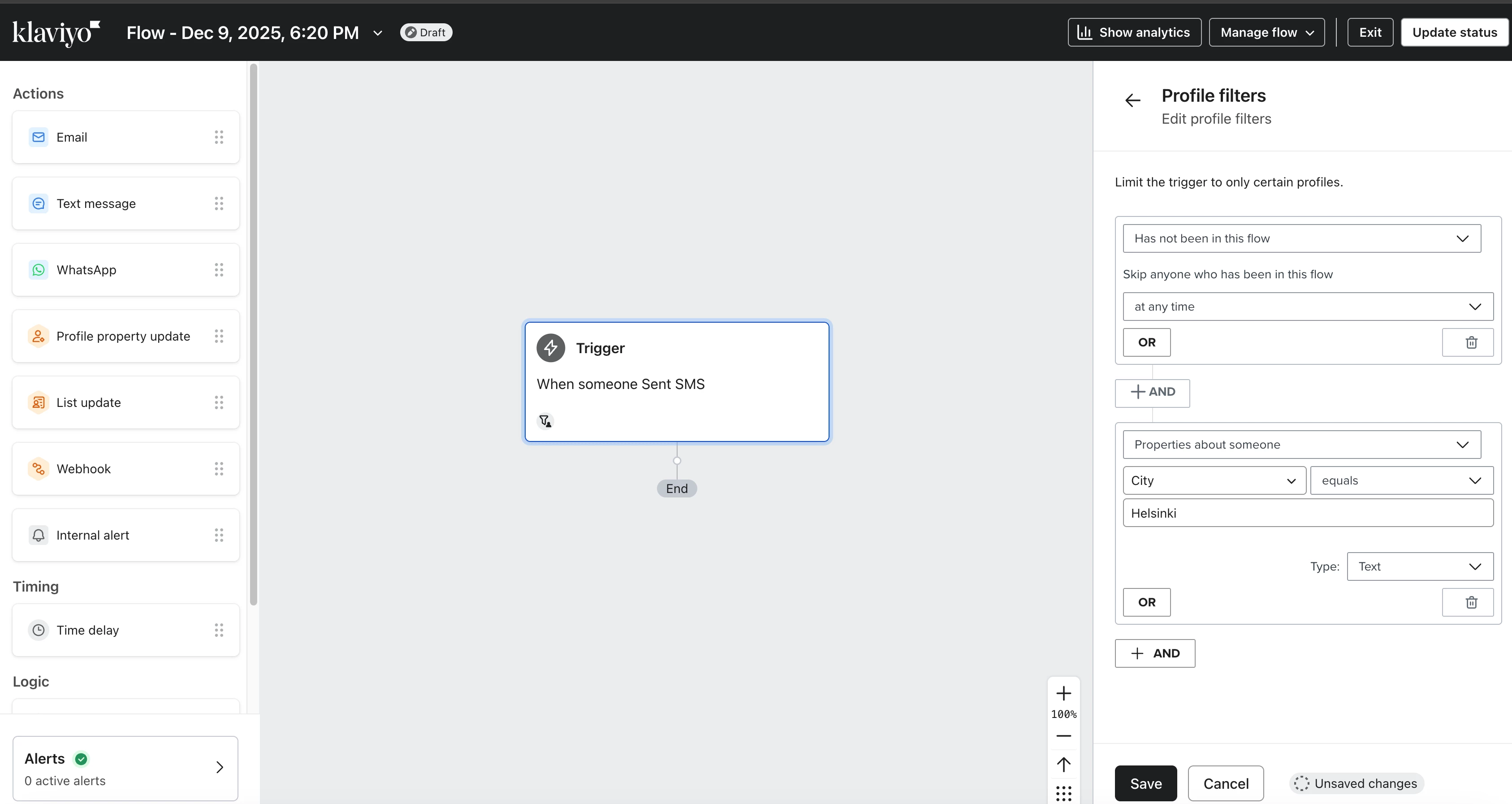Viewport: 1512px width, 804px height.
Task: Open the 'at any time' dropdown
Action: pos(1307,307)
